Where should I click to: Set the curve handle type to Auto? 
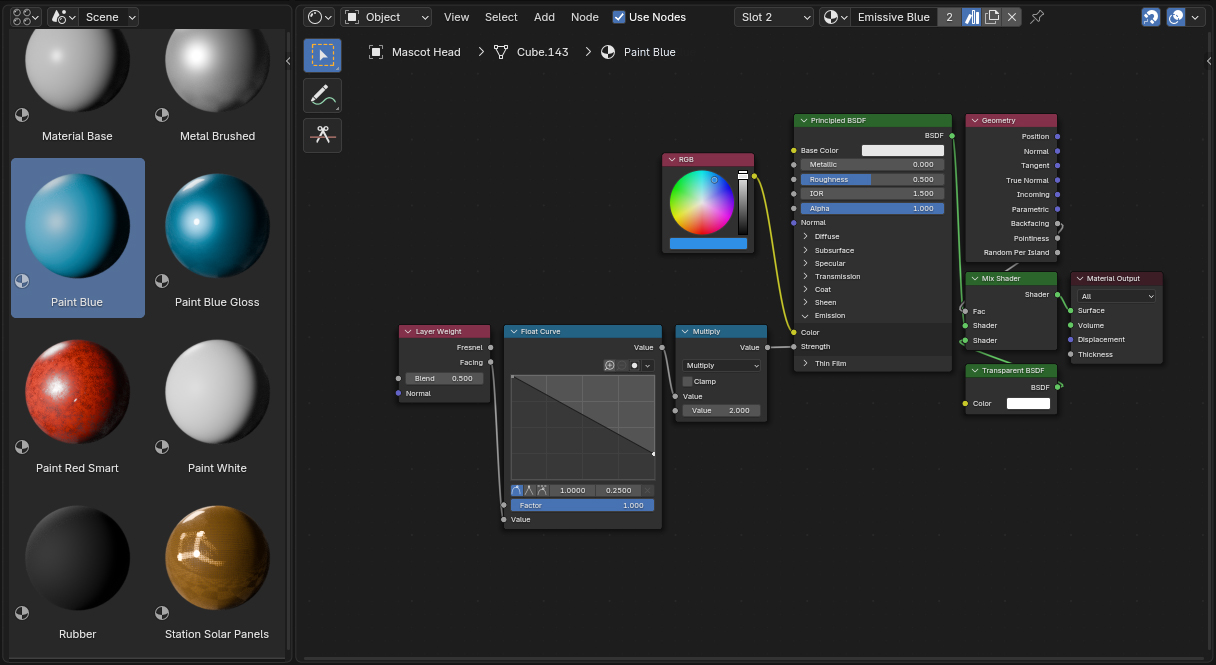tap(517, 490)
